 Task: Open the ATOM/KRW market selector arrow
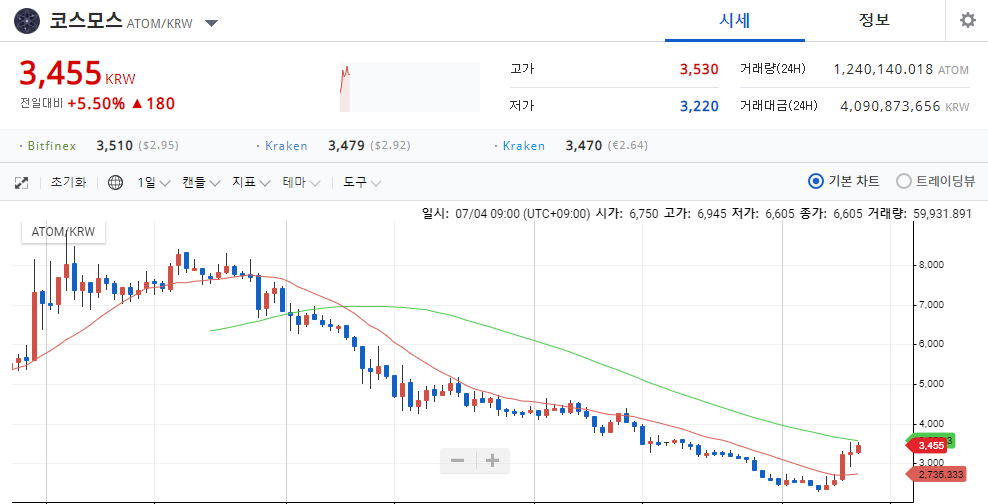click(212, 24)
